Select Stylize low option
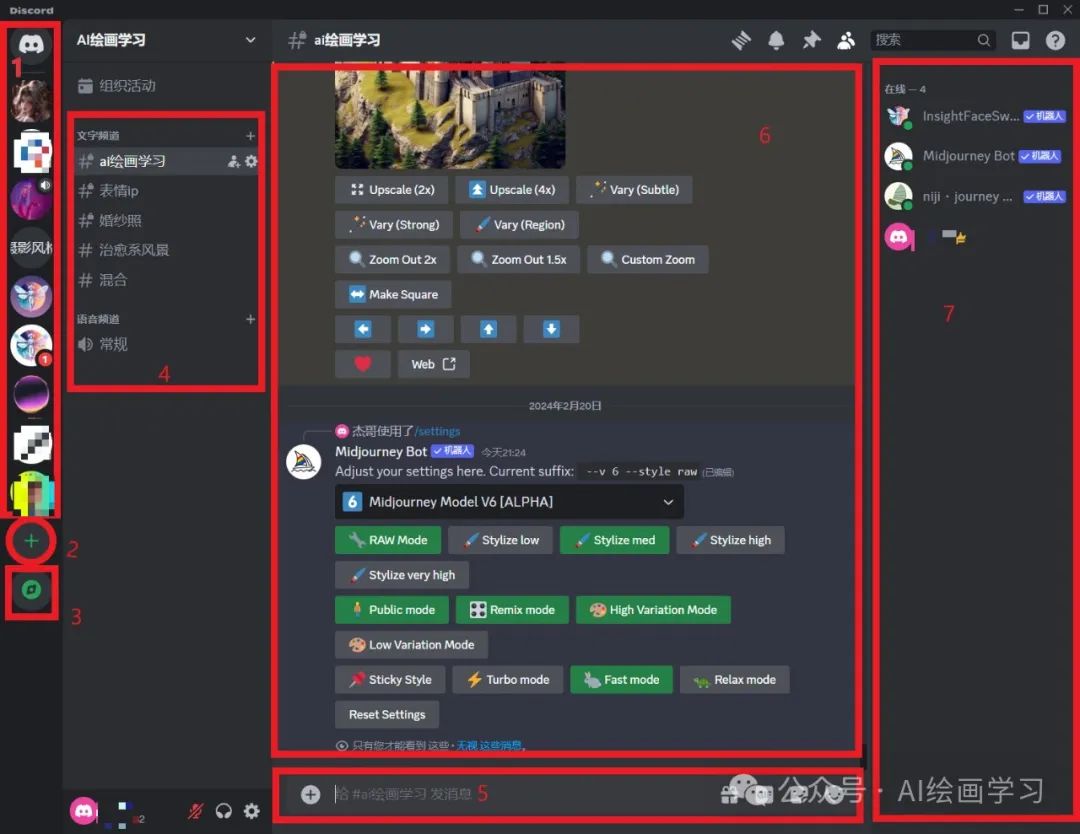The width and height of the screenshot is (1080, 834). (500, 540)
